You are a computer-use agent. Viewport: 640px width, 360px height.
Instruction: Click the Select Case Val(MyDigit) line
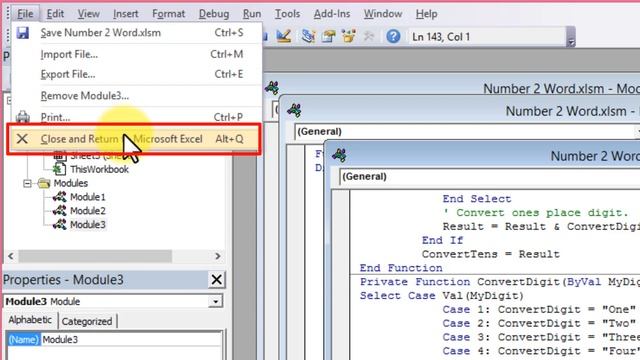coord(441,296)
